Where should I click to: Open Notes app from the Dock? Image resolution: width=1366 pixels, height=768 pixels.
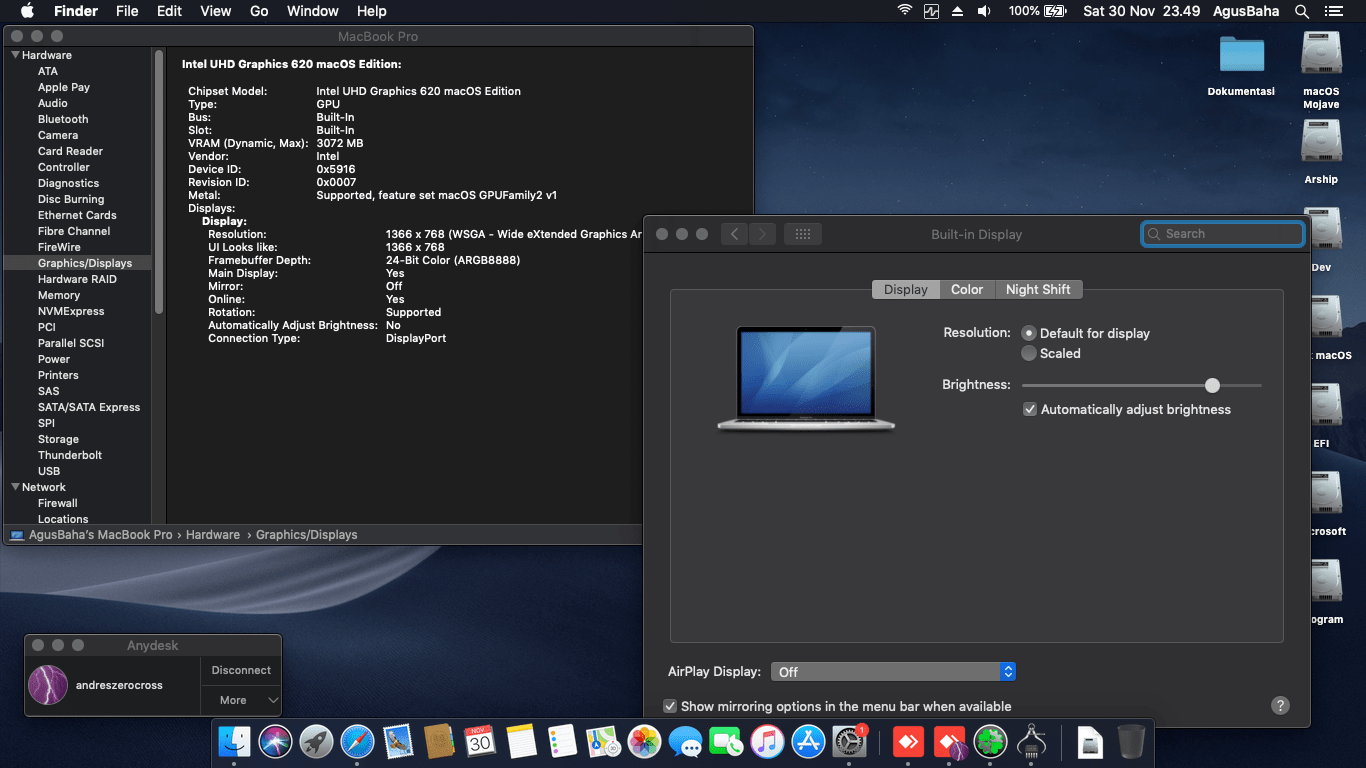pos(522,742)
